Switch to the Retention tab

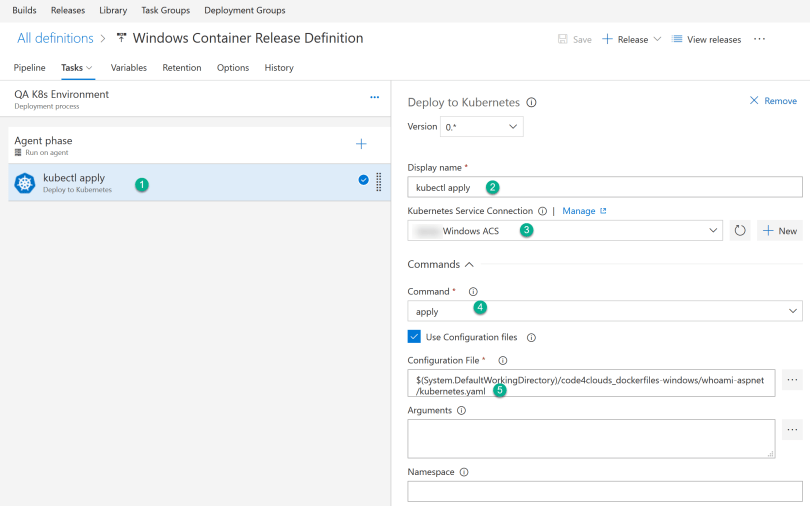(182, 68)
